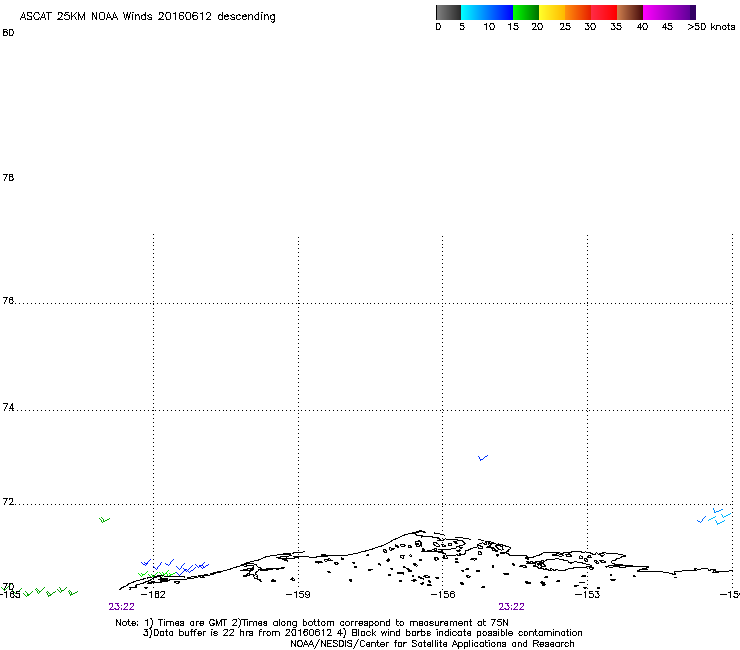Click the gray 0–5 knots color bar segment
Image resolution: width=740 pixels, height=650 pixels.
click(448, 12)
